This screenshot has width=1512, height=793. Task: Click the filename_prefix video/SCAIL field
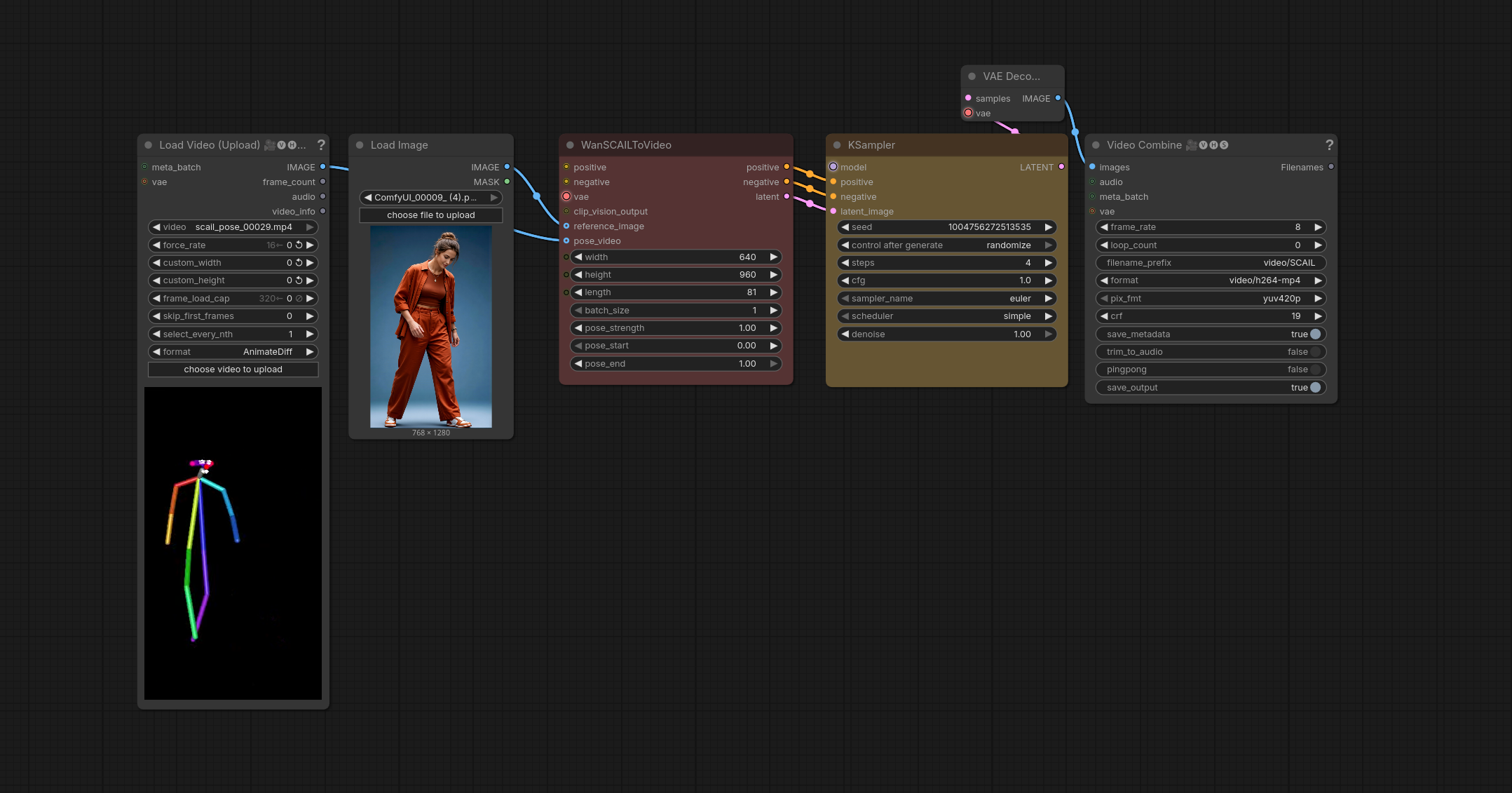coord(1211,263)
